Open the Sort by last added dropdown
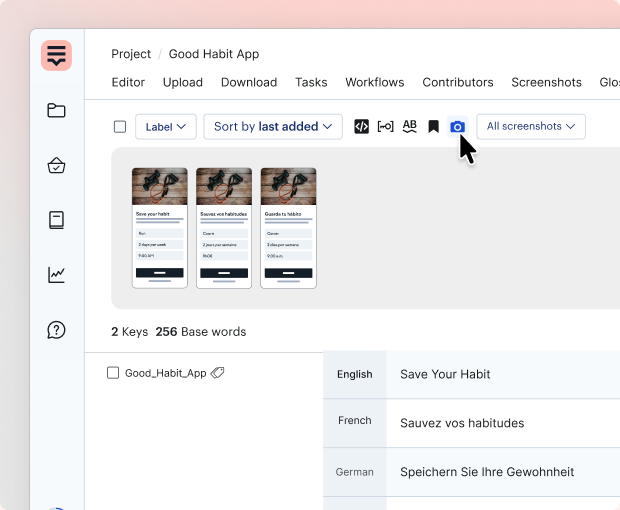The height and width of the screenshot is (510, 620). (x=273, y=127)
